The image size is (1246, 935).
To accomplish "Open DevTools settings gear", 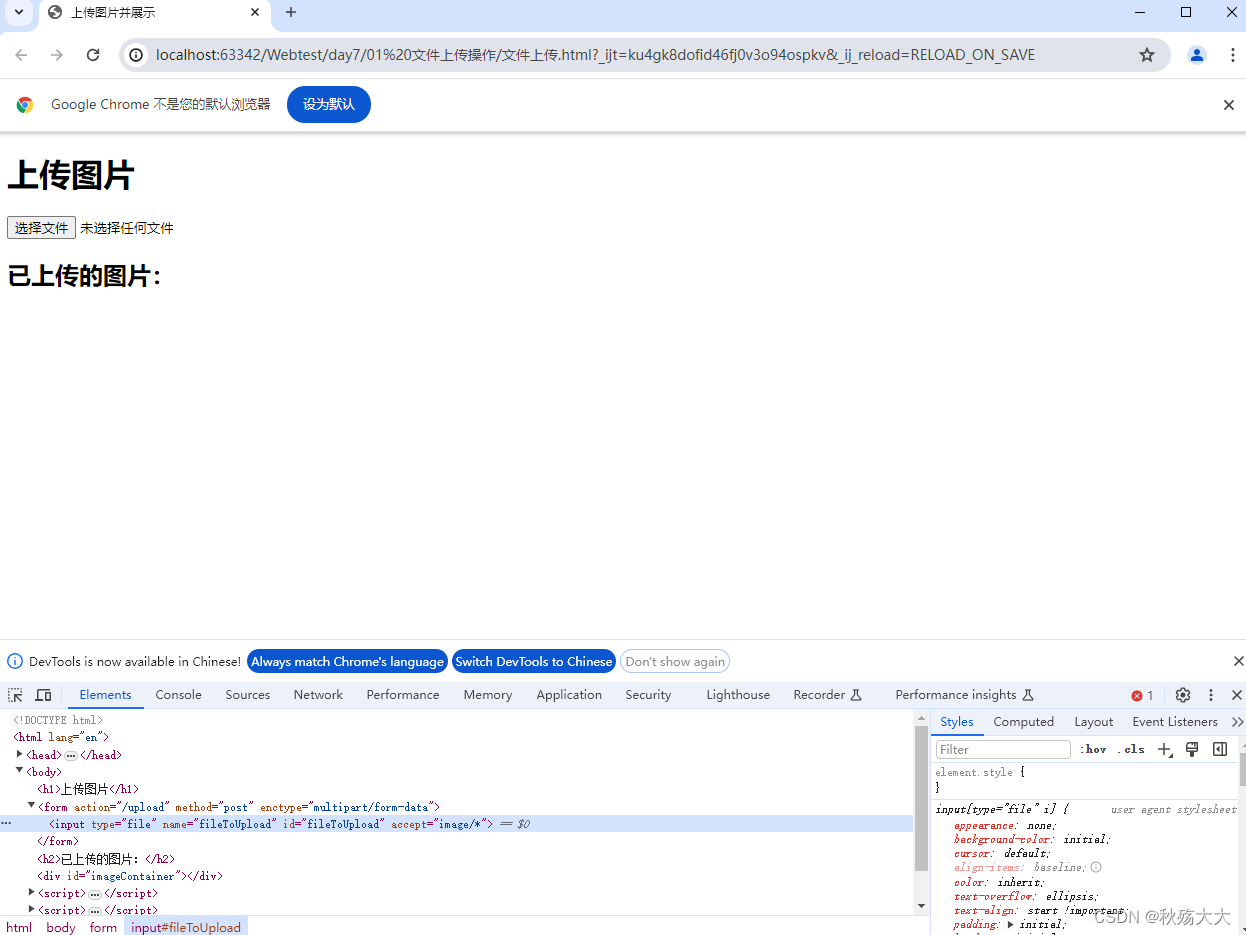I will [x=1183, y=695].
